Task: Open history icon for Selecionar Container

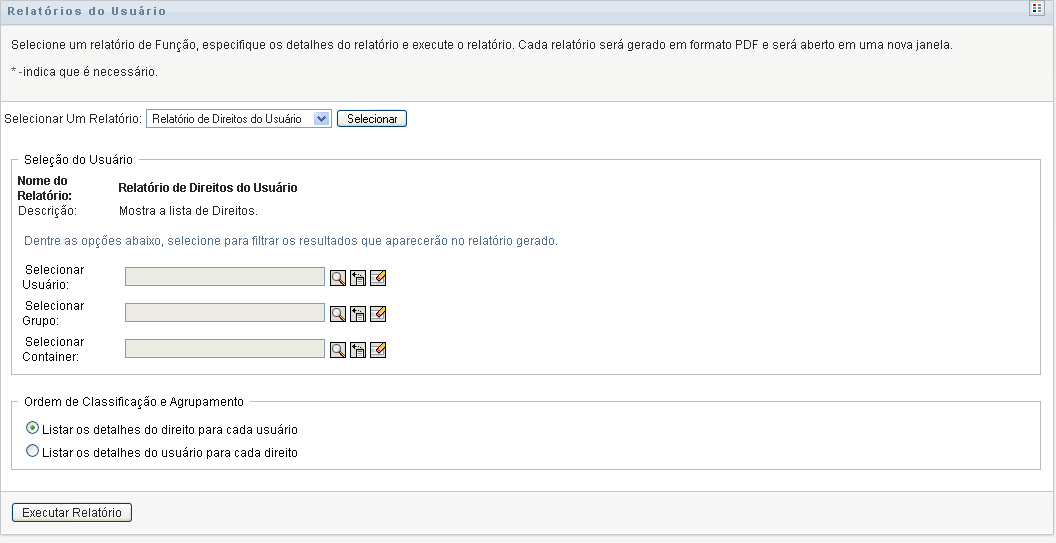Action: pyautogui.click(x=358, y=350)
